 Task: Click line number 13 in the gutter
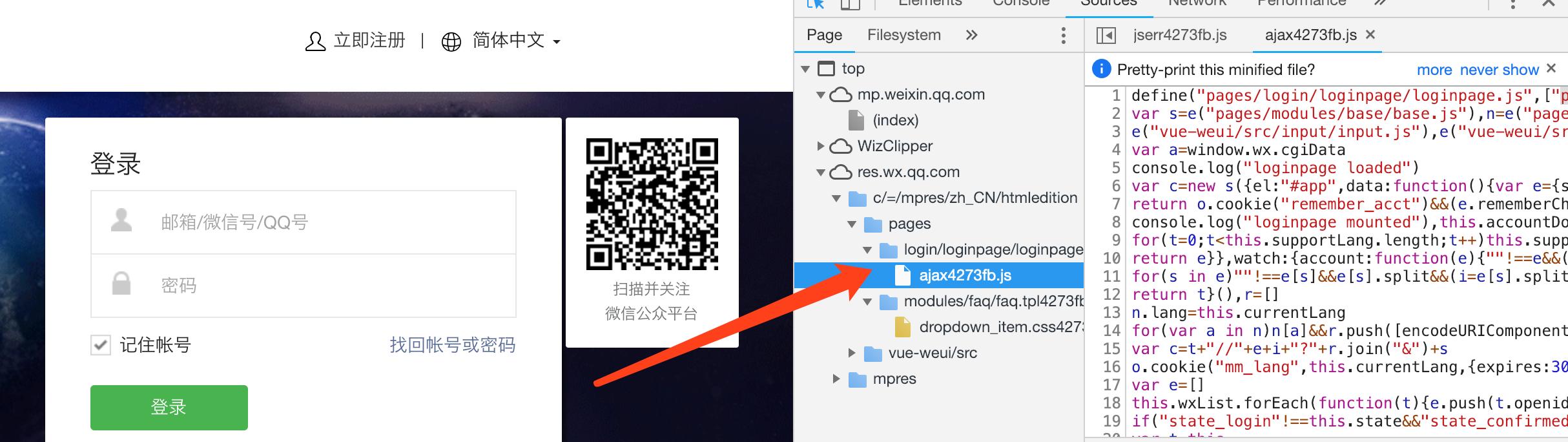[x=1111, y=313]
